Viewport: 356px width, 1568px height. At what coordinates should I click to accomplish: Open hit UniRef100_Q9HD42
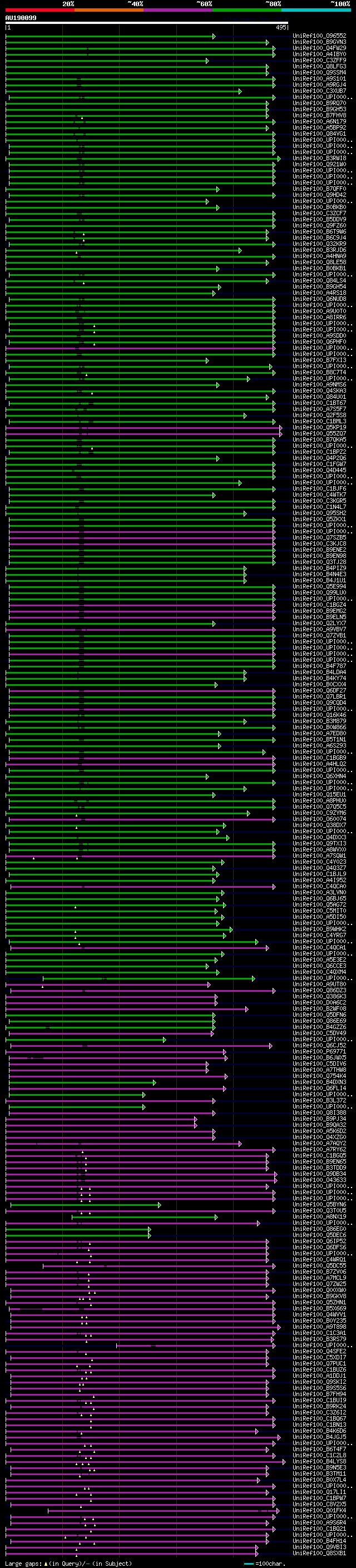coord(319,195)
